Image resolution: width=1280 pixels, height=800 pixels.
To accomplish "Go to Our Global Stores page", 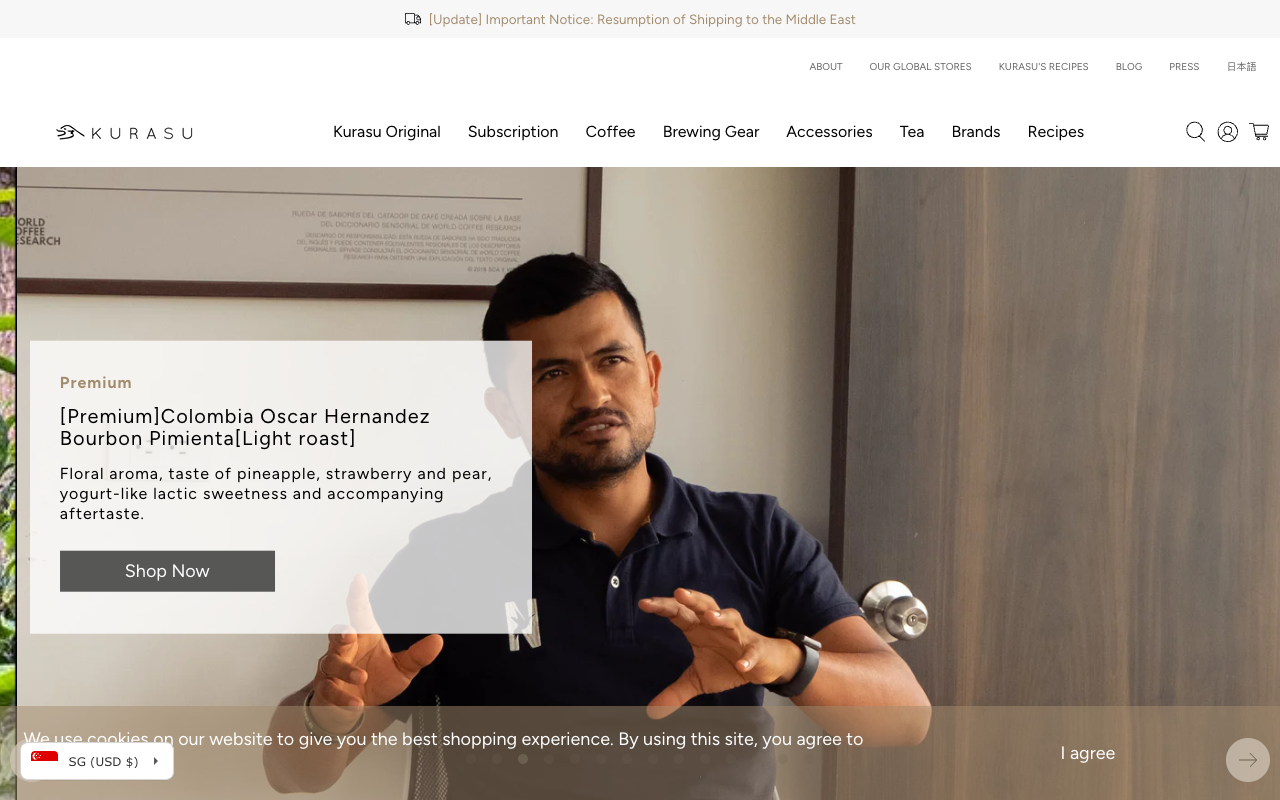I will click(920, 67).
